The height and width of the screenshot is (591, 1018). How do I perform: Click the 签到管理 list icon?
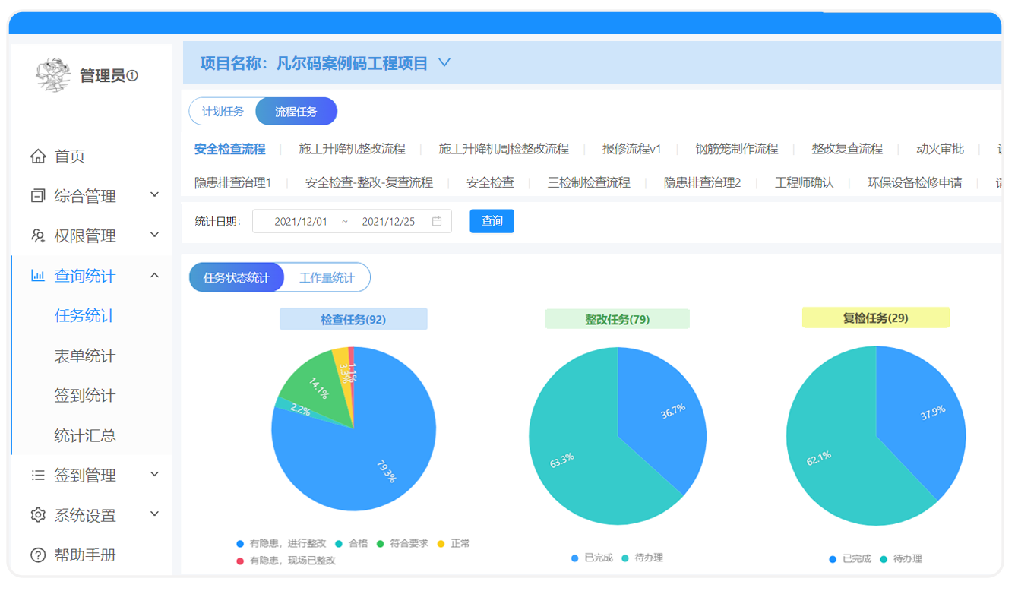coord(38,475)
